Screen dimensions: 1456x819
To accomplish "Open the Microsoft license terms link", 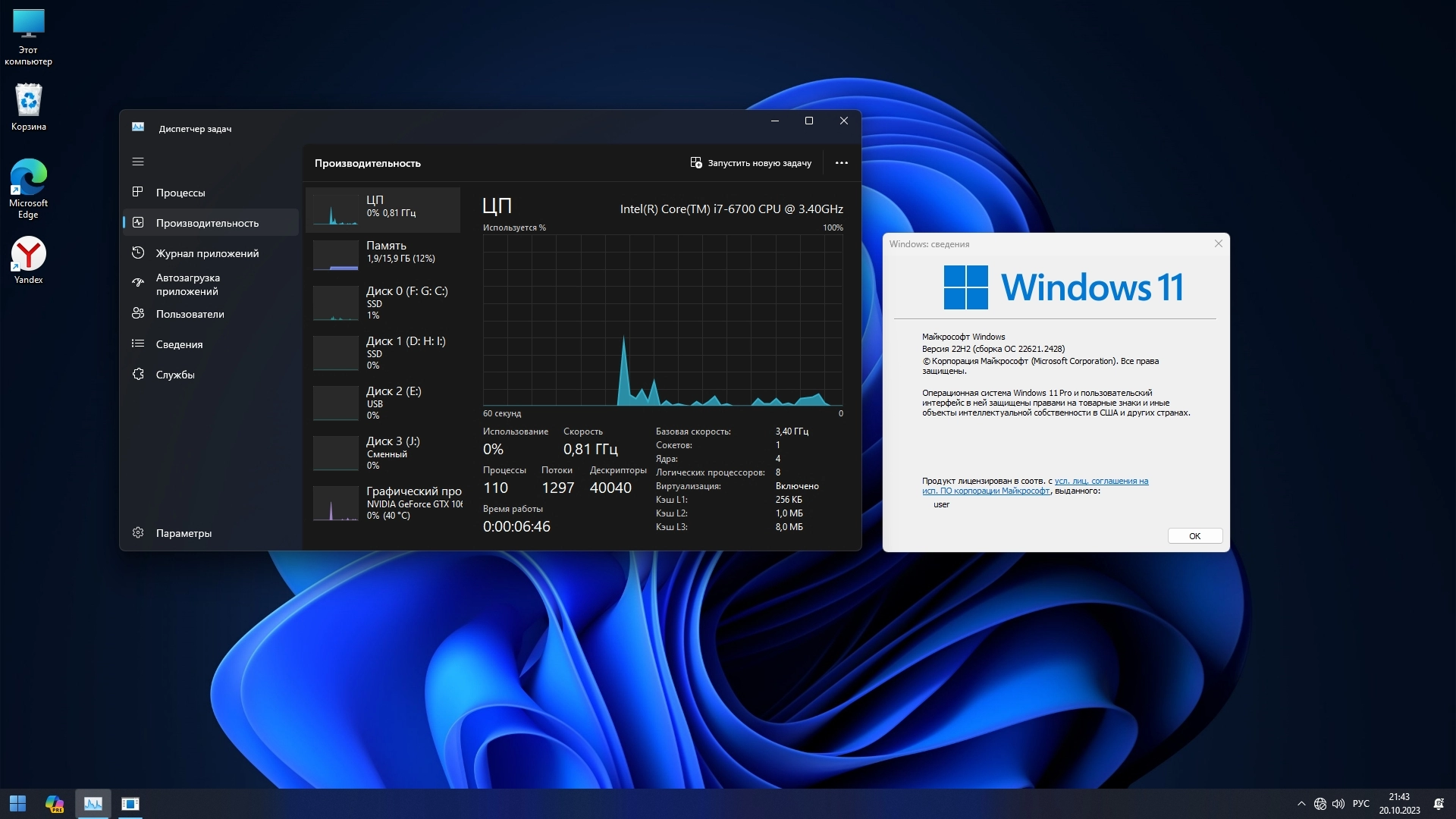I will pos(1100,482).
